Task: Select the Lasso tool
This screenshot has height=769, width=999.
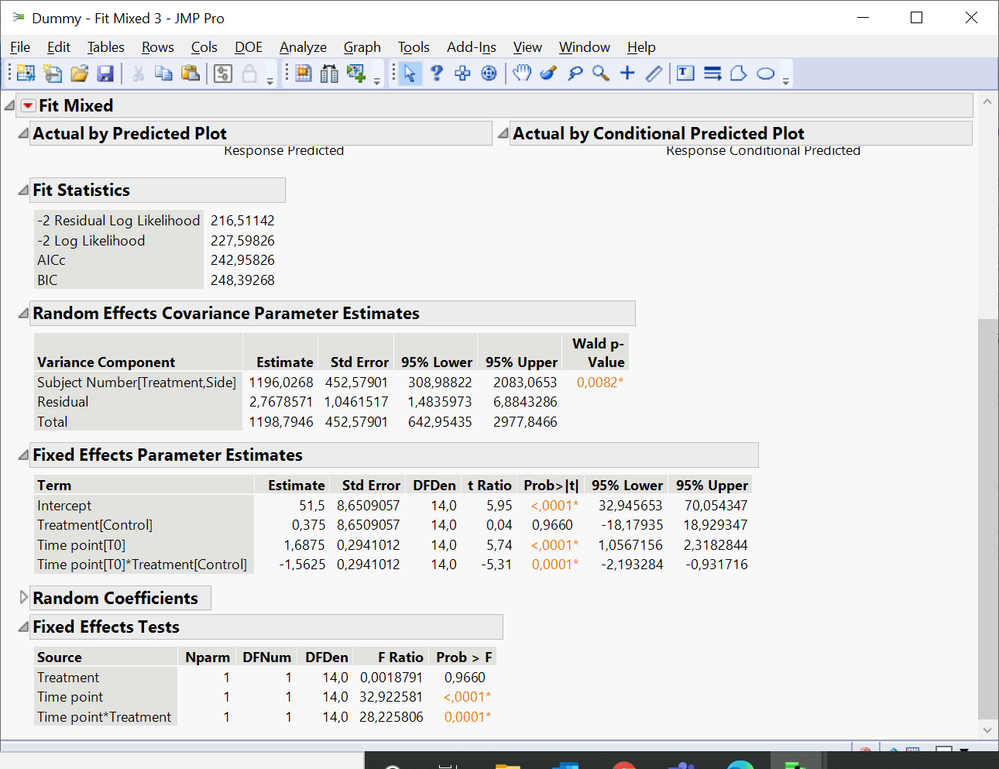Action: click(x=575, y=73)
